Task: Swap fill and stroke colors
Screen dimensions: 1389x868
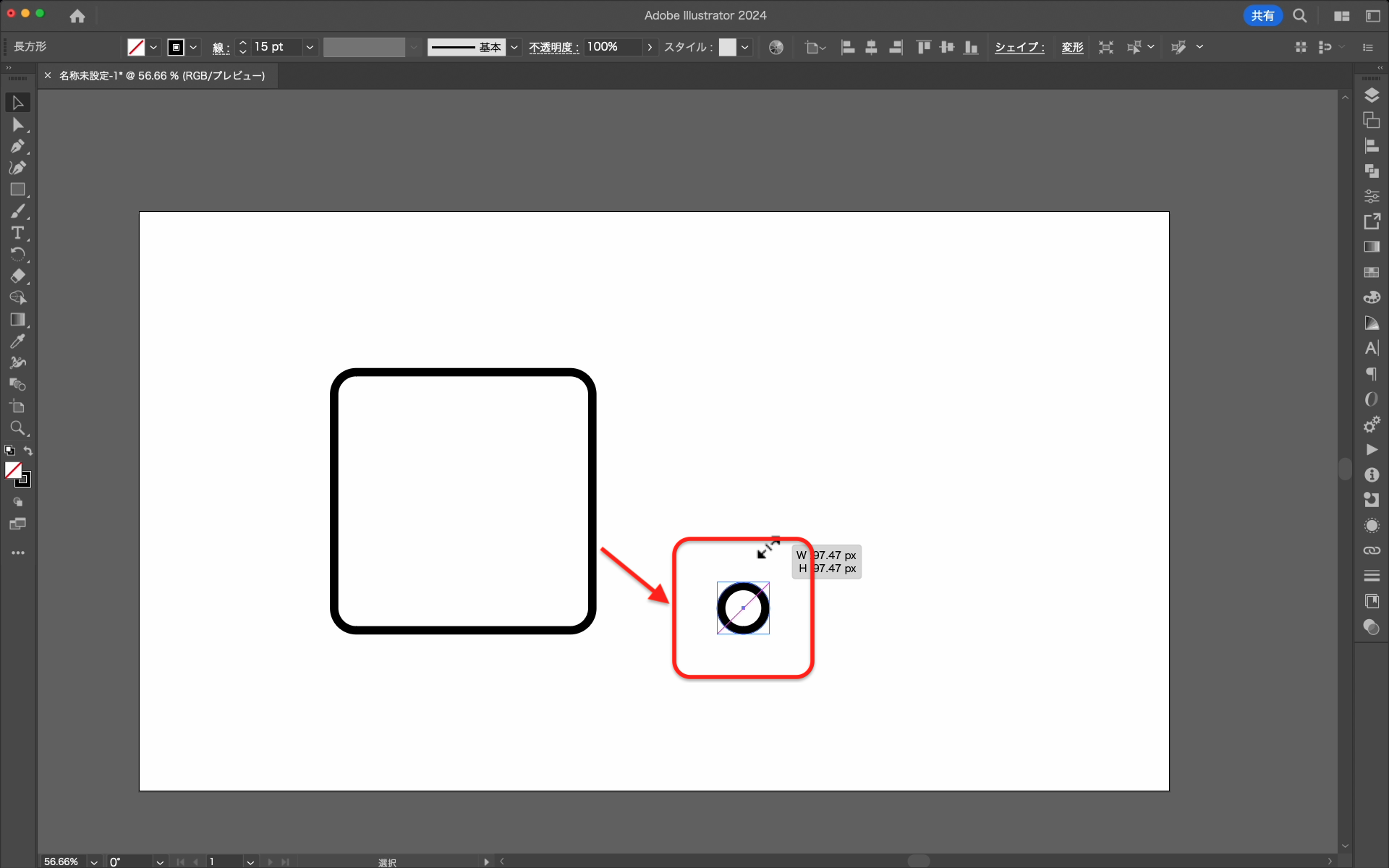Action: (x=28, y=451)
